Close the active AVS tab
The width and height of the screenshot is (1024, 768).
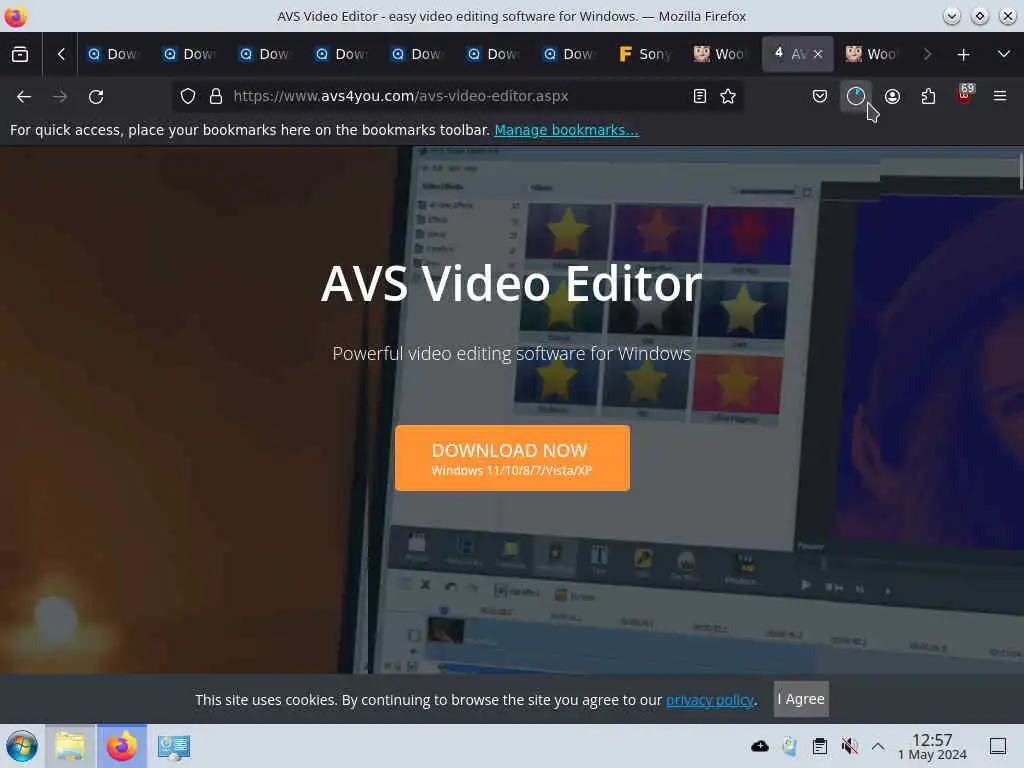[818, 54]
